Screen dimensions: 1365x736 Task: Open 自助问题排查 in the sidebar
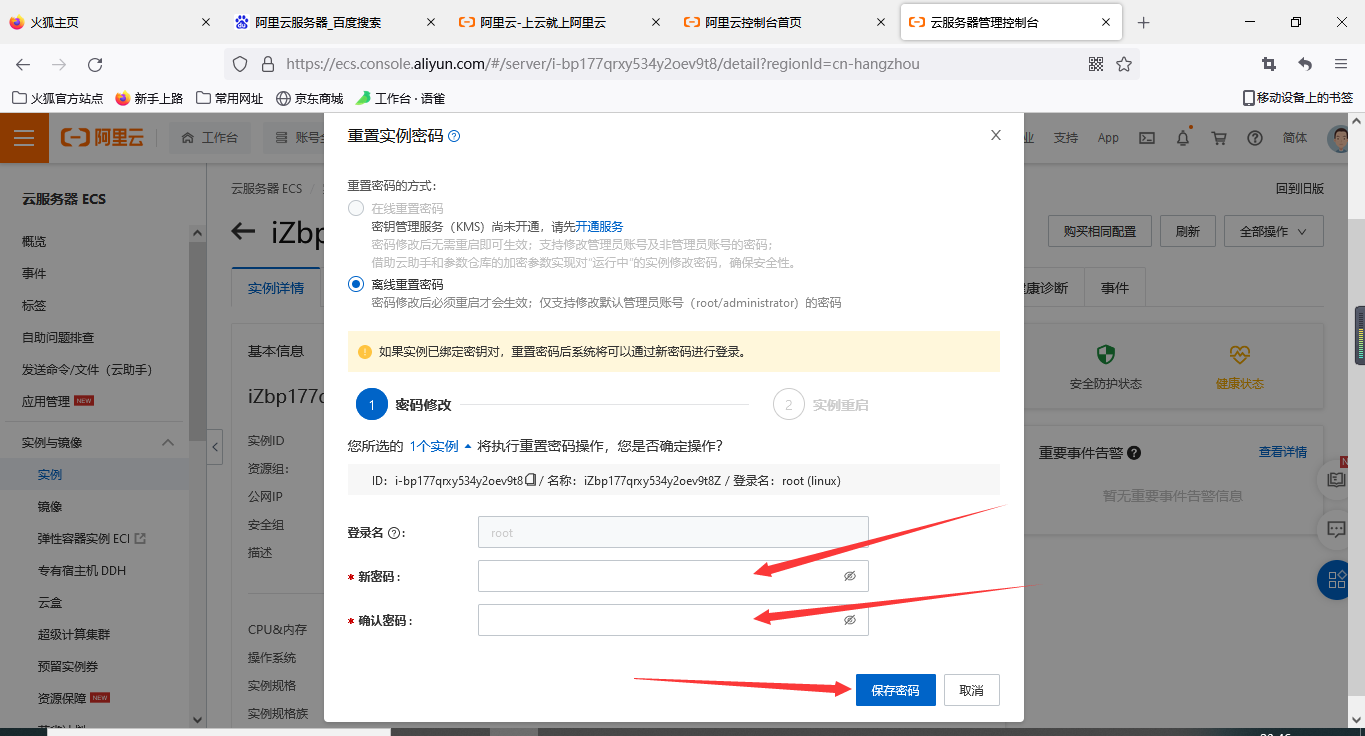pos(58,337)
